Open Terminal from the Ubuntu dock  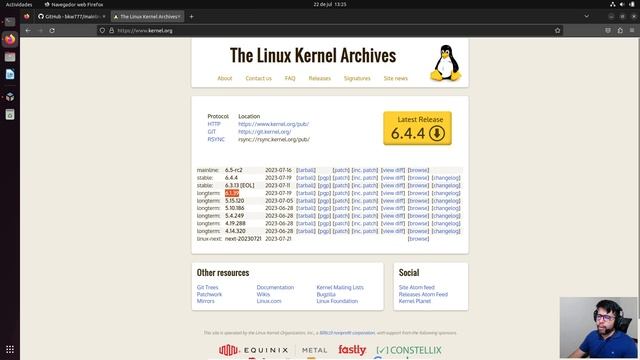[10, 21]
